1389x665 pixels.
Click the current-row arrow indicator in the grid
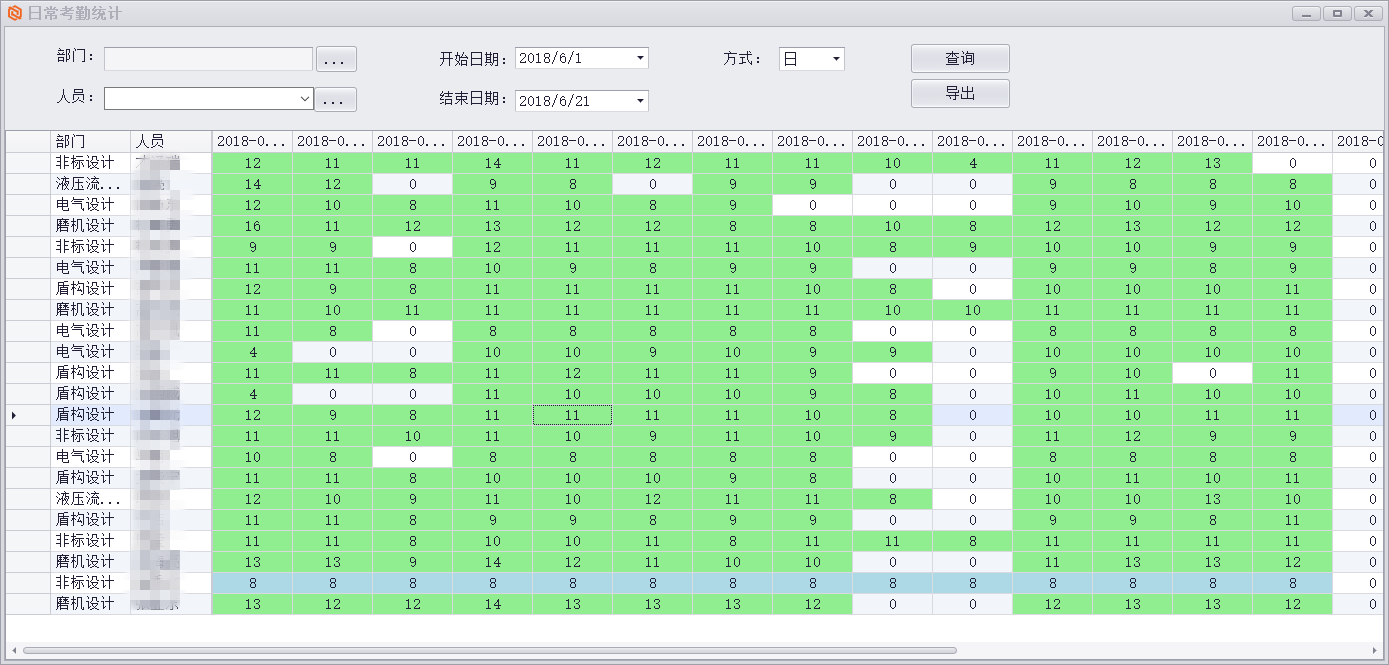pyautogui.click(x=12, y=414)
